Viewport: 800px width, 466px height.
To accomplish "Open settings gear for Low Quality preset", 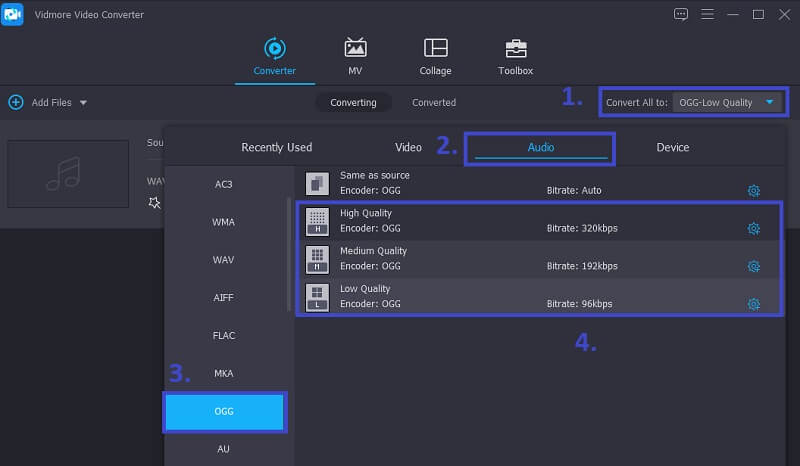I will pos(754,304).
